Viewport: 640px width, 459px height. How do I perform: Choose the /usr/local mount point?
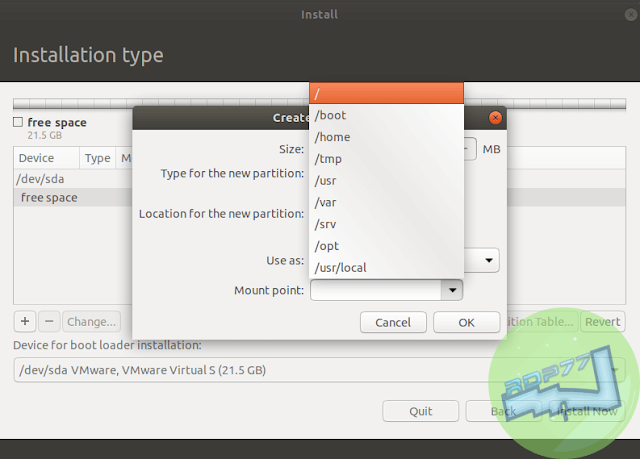point(386,268)
